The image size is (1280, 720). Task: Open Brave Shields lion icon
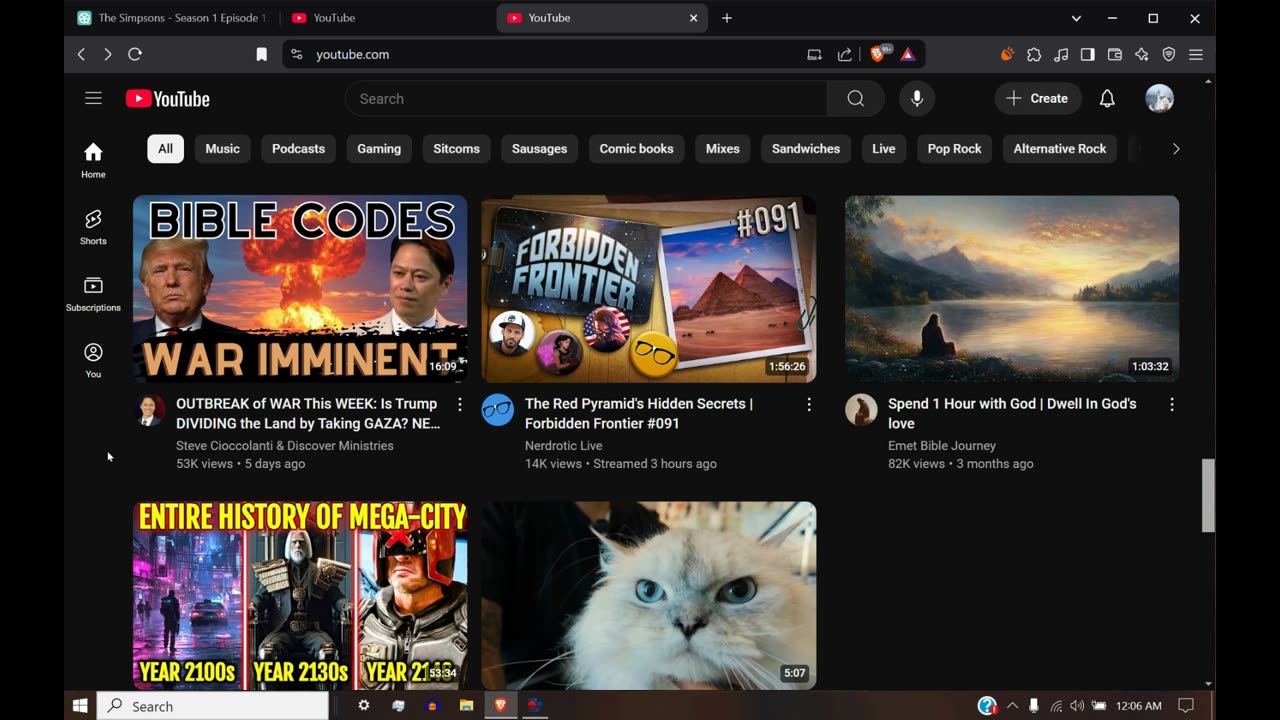pos(879,54)
